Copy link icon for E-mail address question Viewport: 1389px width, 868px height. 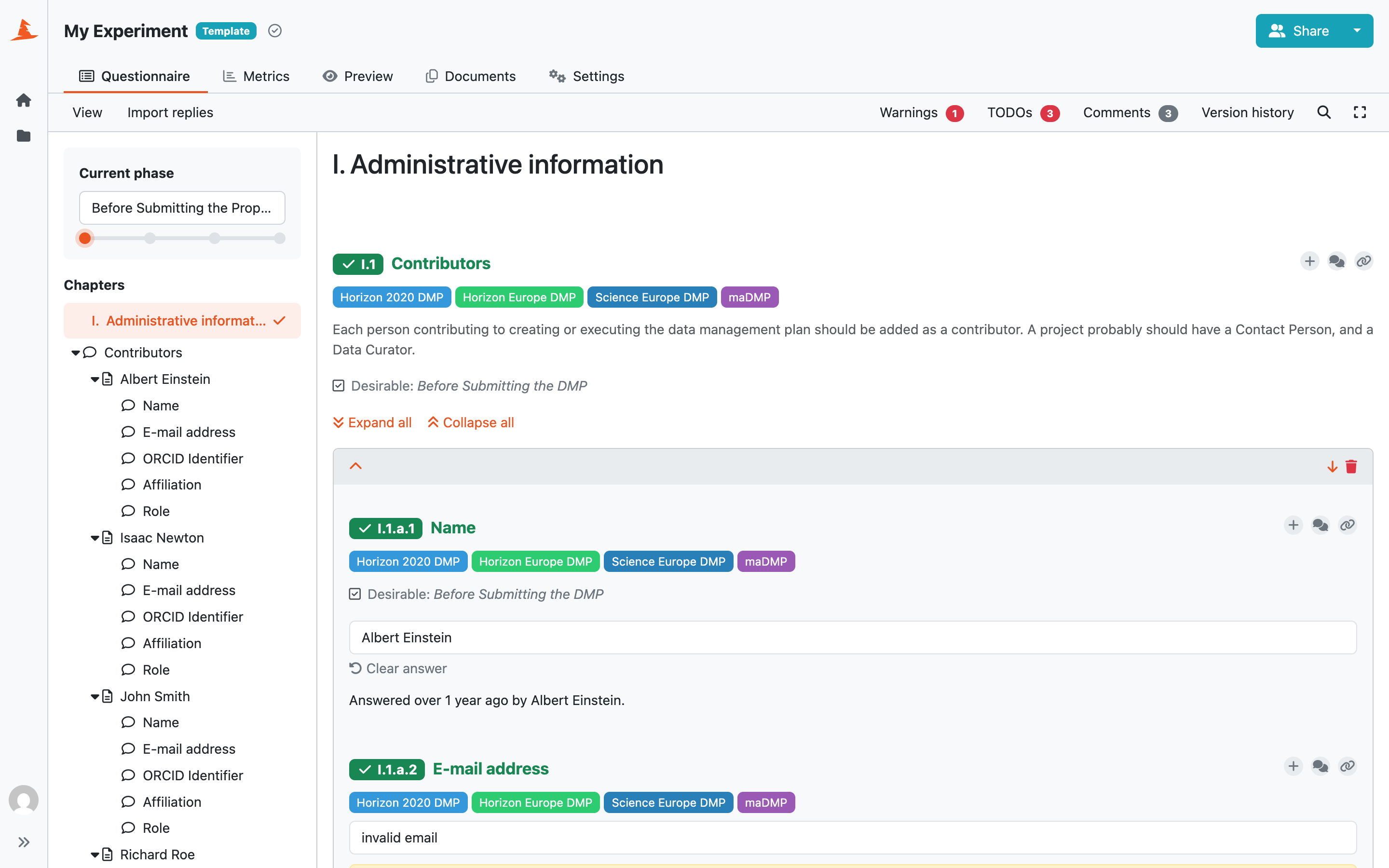pyautogui.click(x=1347, y=766)
